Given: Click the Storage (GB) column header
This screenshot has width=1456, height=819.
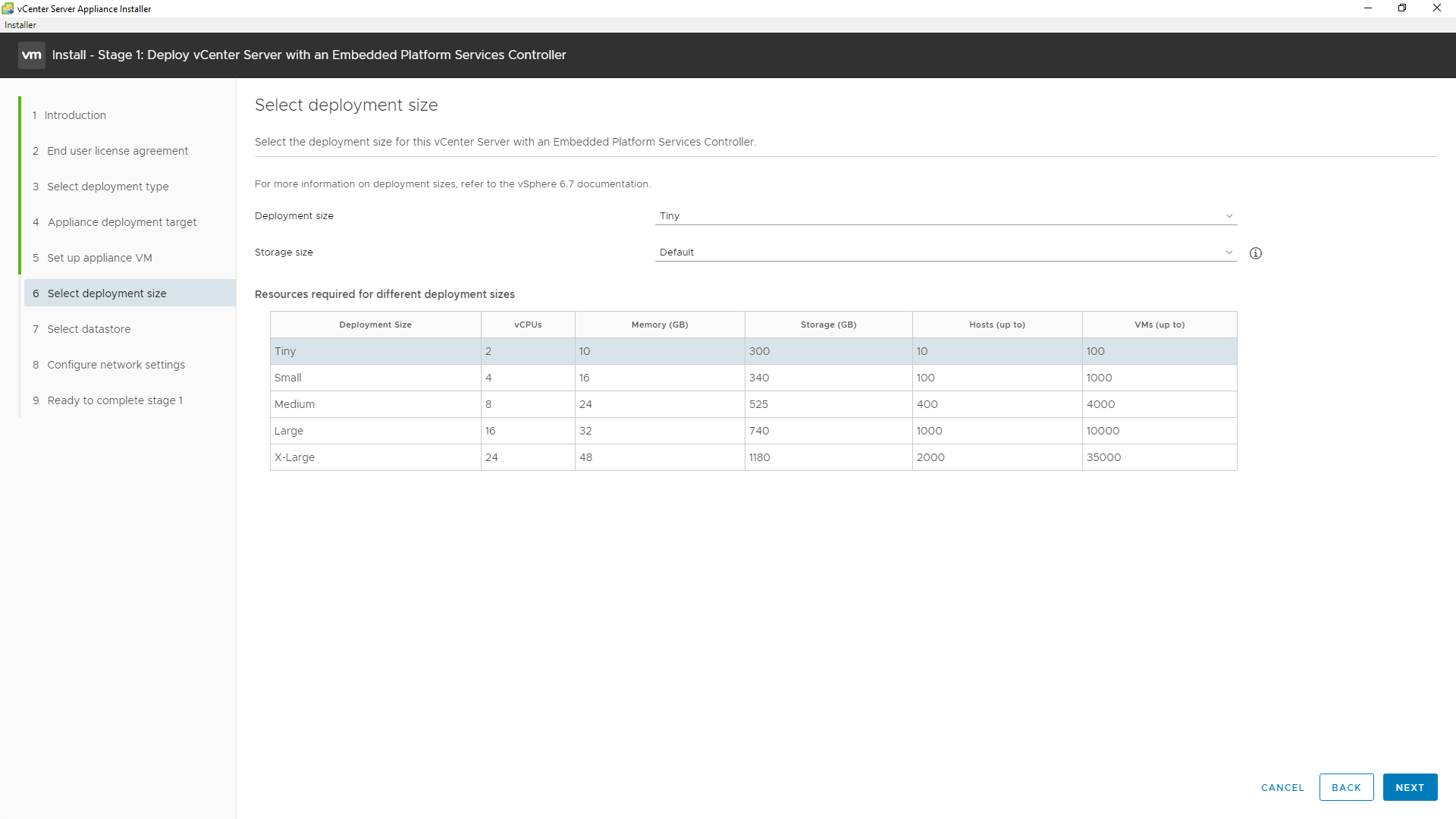Looking at the screenshot, I should (x=828, y=325).
